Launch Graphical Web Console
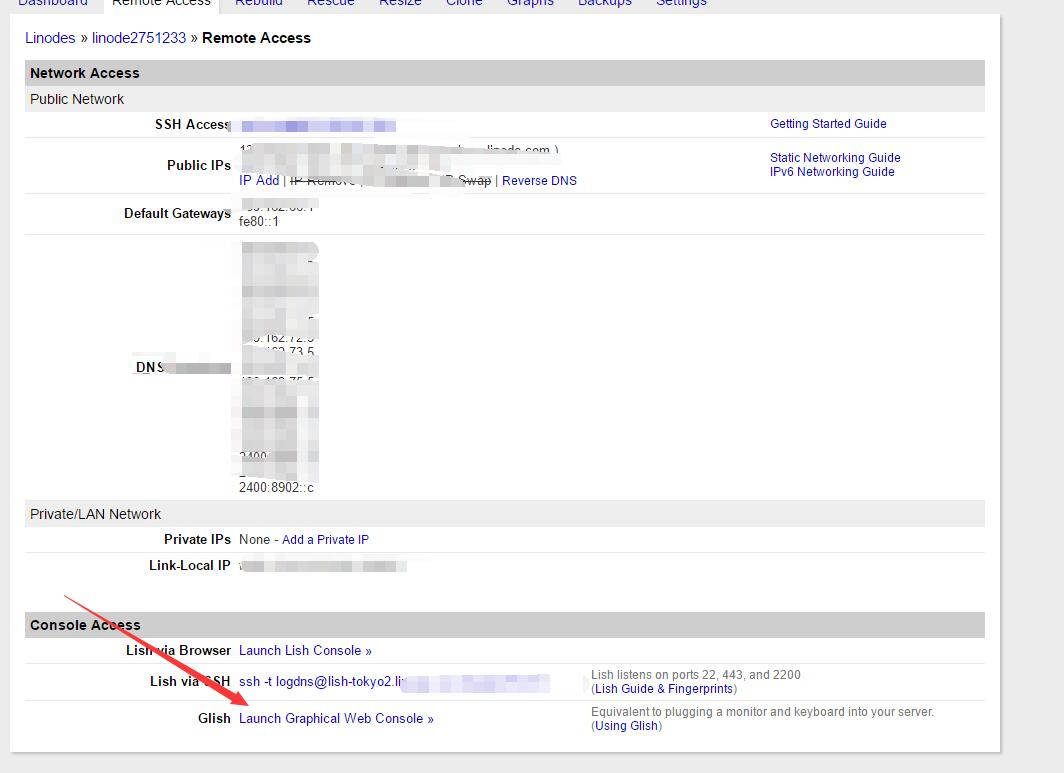 coord(336,718)
